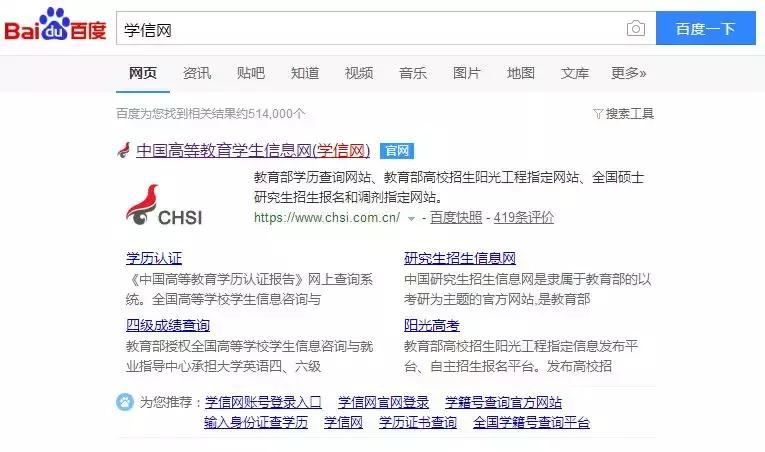Open image search camera icon
The height and width of the screenshot is (452, 765).
click(x=636, y=28)
